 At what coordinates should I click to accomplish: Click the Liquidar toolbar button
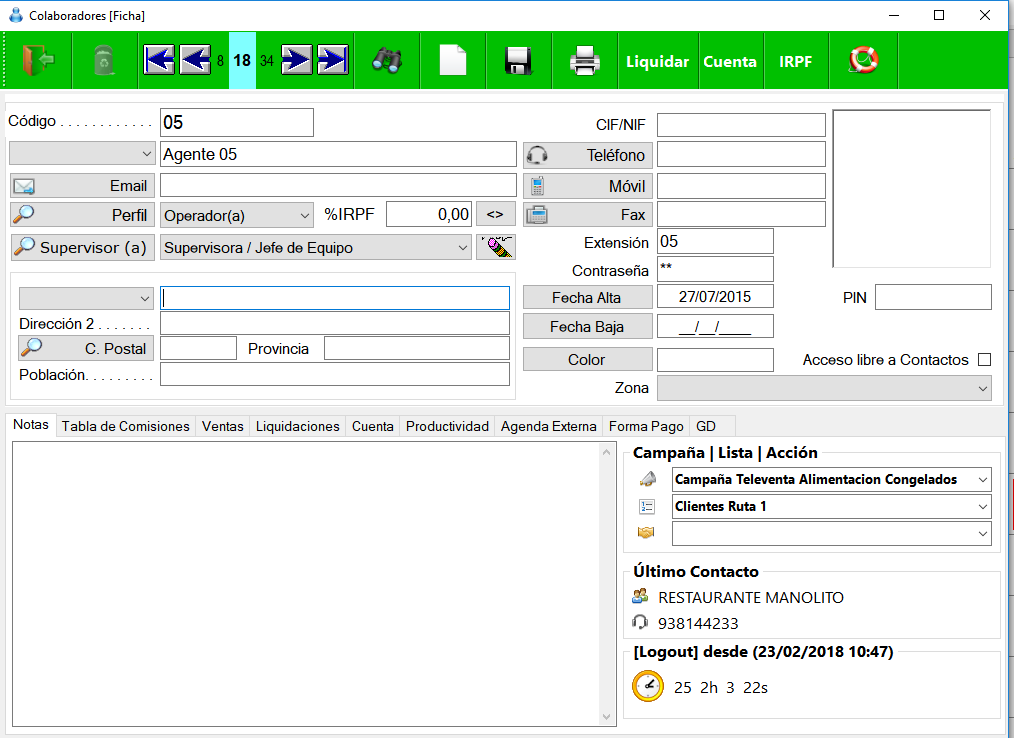(657, 61)
